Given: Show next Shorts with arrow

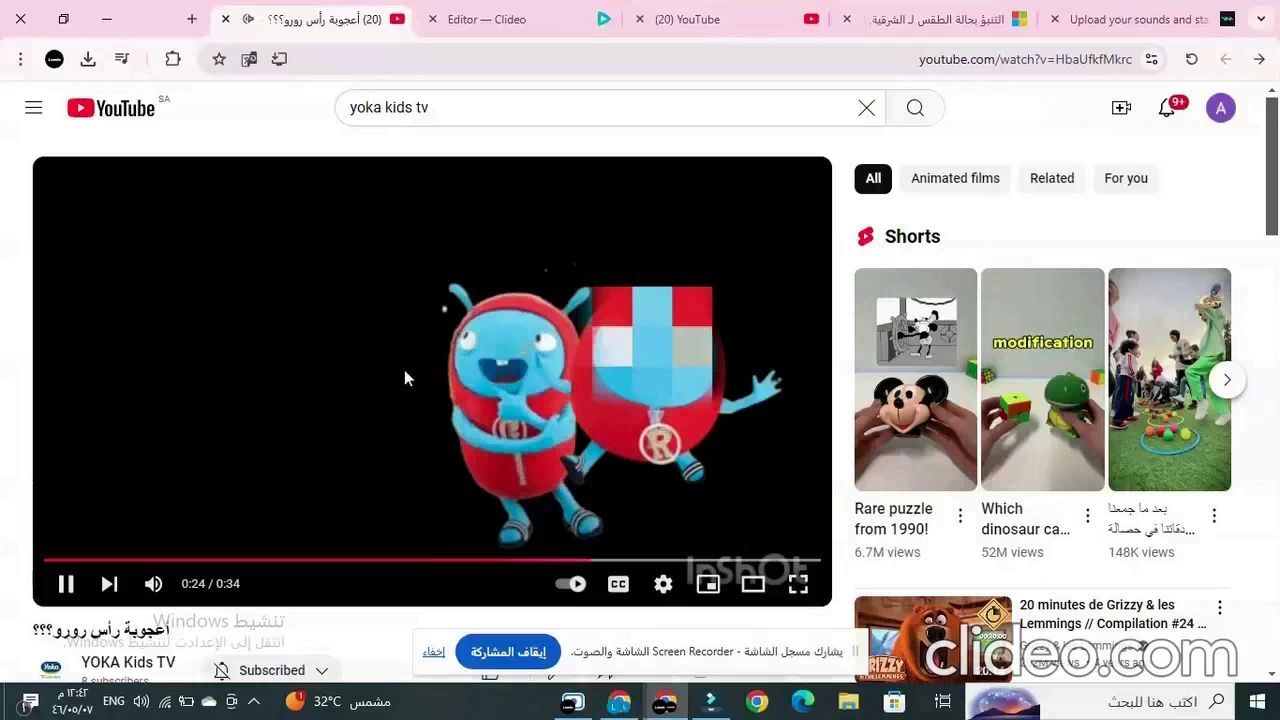Looking at the screenshot, I should click(1227, 380).
